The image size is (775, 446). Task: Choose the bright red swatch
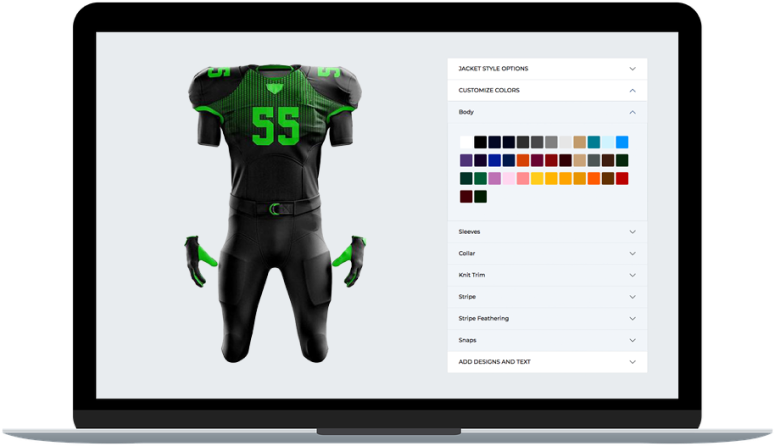622,178
